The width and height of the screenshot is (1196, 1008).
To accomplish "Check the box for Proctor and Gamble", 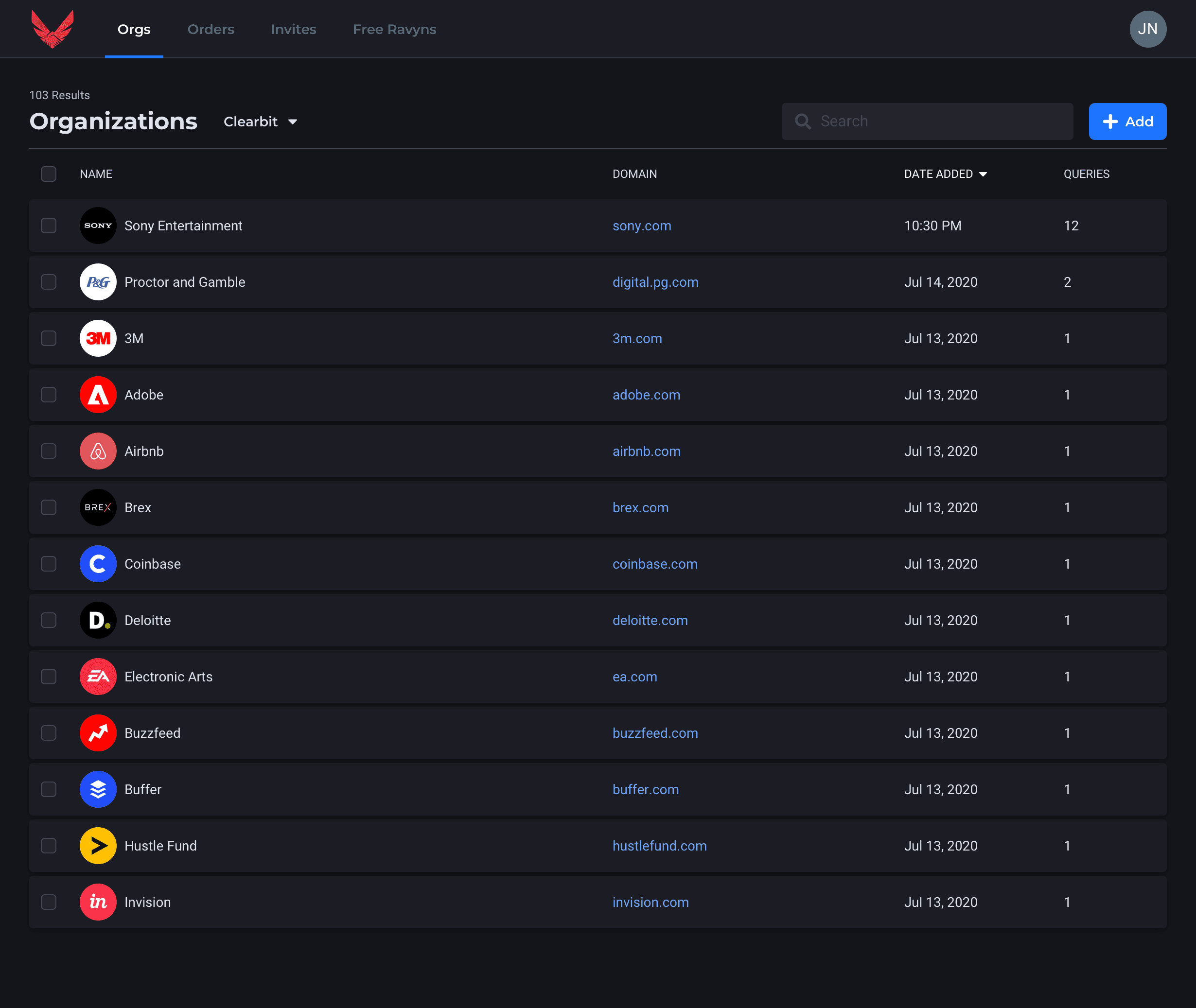I will (49, 282).
